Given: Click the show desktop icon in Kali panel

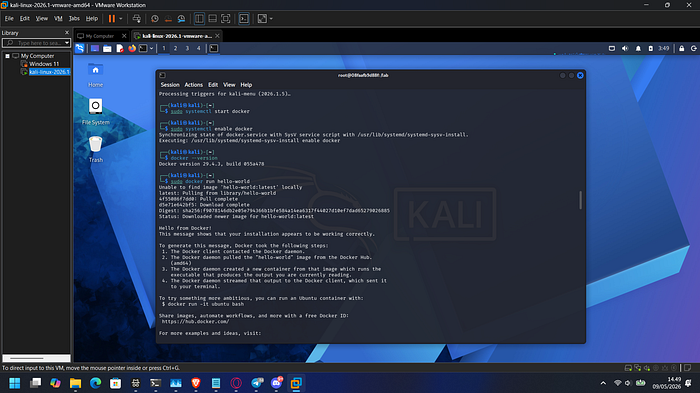Looking at the screenshot, I should [x=95, y=48].
